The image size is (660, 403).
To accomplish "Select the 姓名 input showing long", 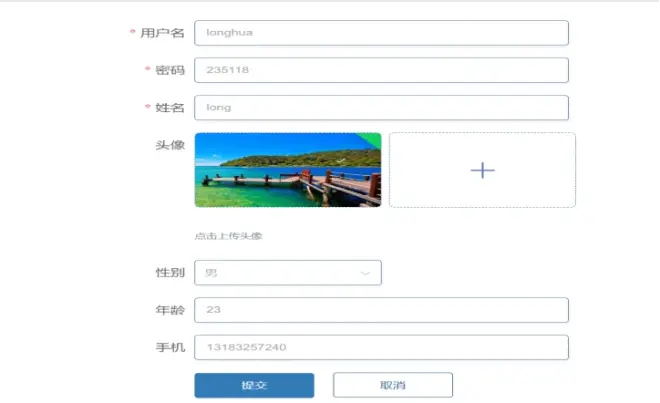I will coord(381,107).
